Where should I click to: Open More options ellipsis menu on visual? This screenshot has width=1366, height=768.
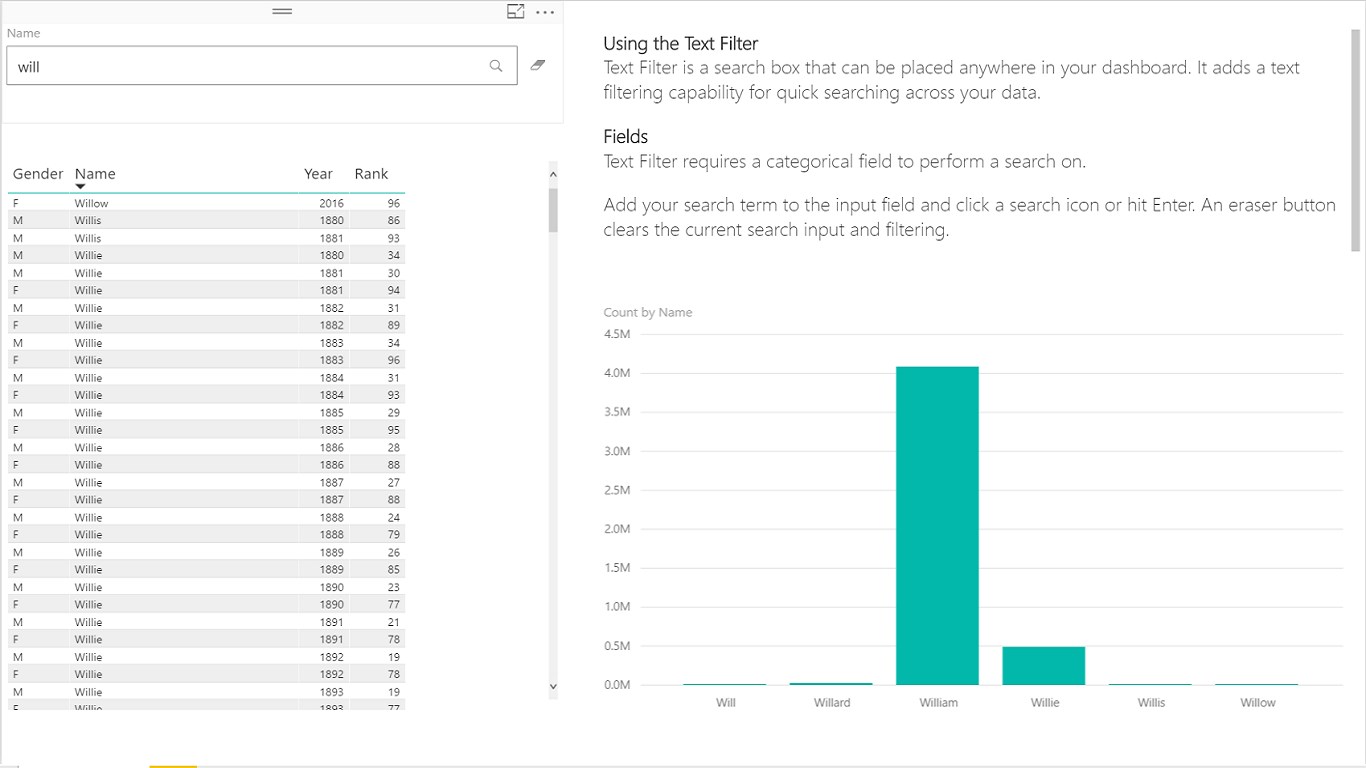(x=545, y=13)
